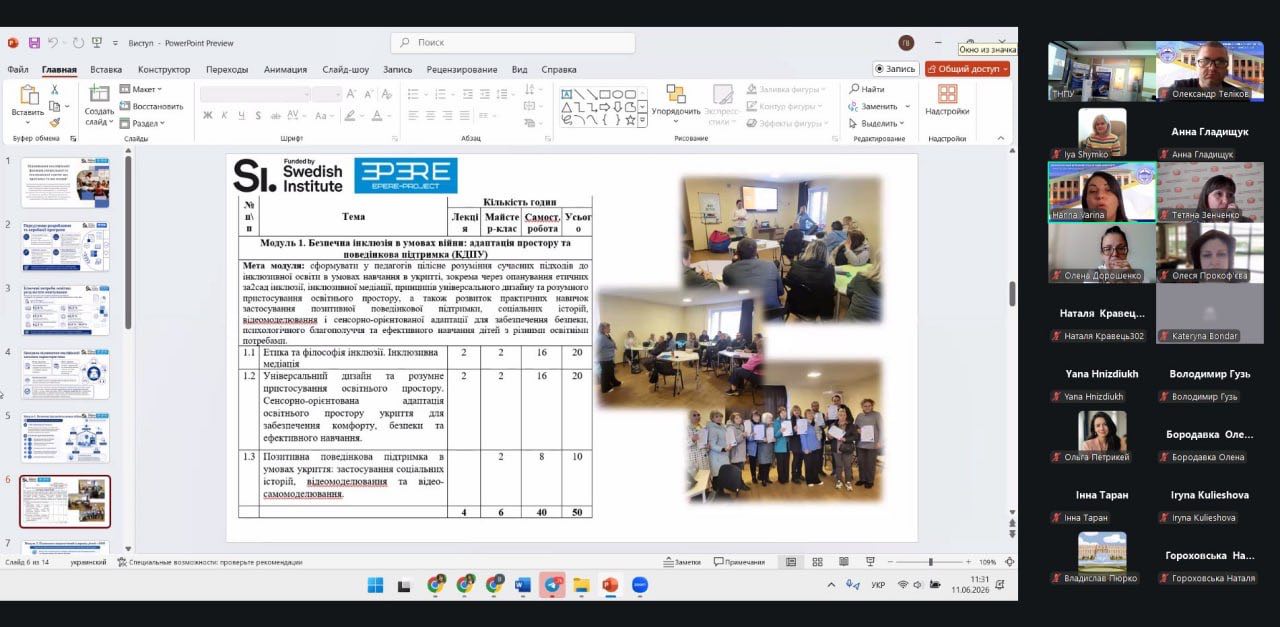1280x627 pixels.
Task: Switch to Slide Sorter view icon
Action: (x=816, y=562)
